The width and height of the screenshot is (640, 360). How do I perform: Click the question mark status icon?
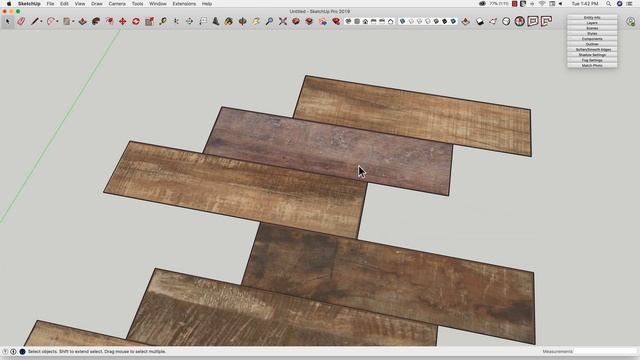[x=5, y=351]
